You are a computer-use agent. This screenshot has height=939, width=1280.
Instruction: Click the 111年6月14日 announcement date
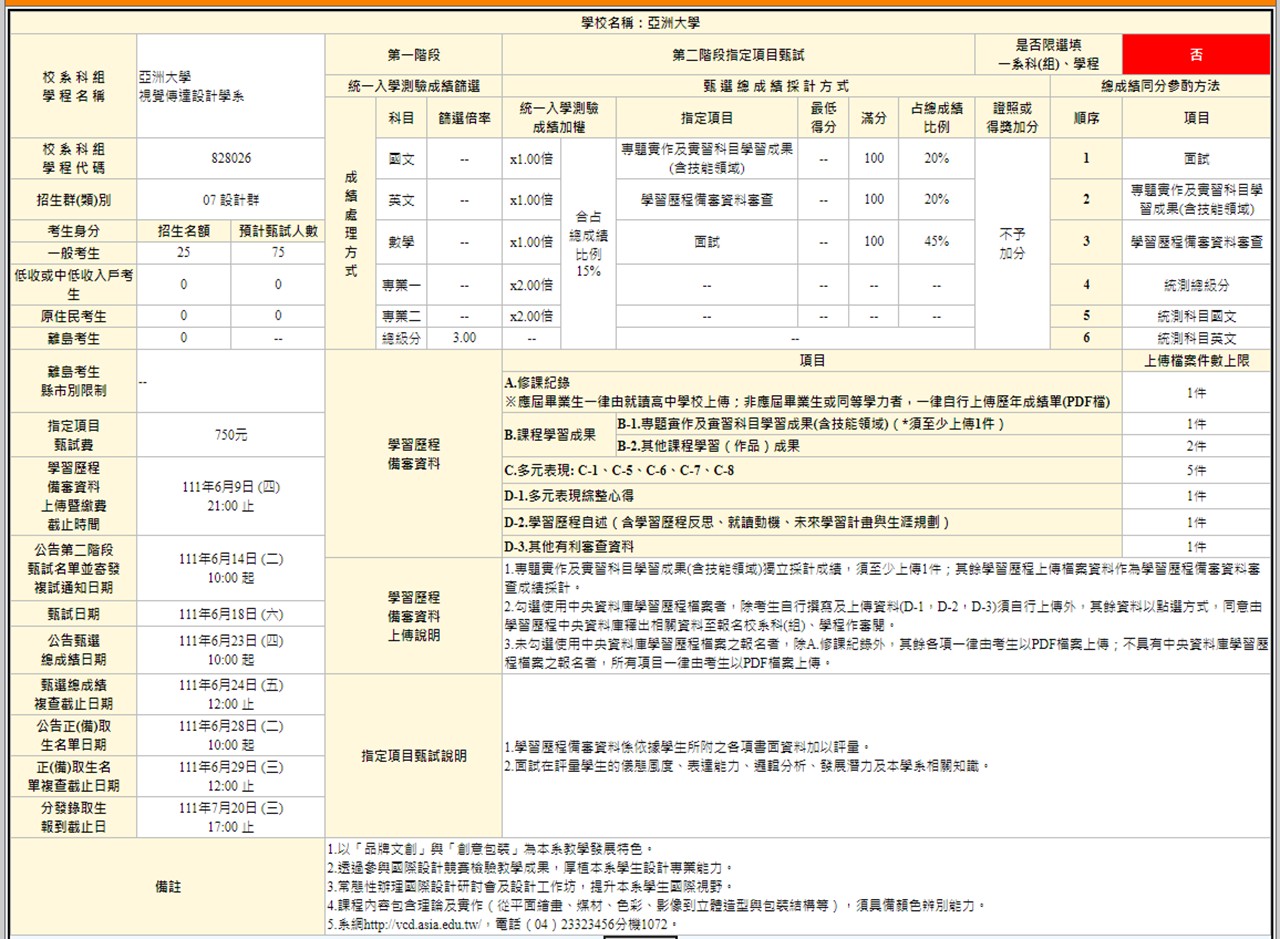tap(231, 569)
